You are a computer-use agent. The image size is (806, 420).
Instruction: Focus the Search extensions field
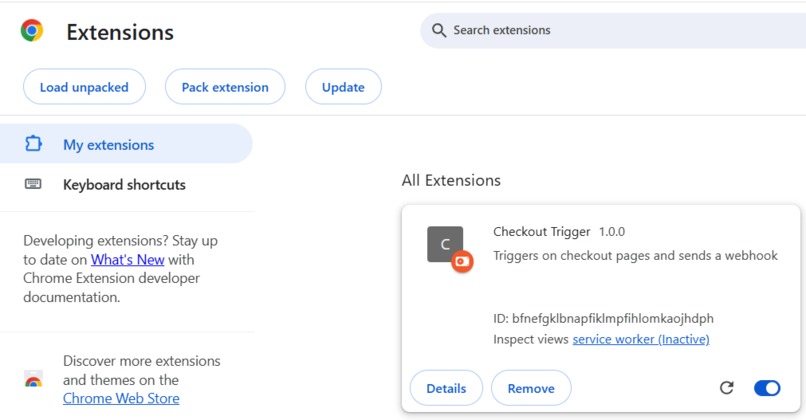point(613,31)
